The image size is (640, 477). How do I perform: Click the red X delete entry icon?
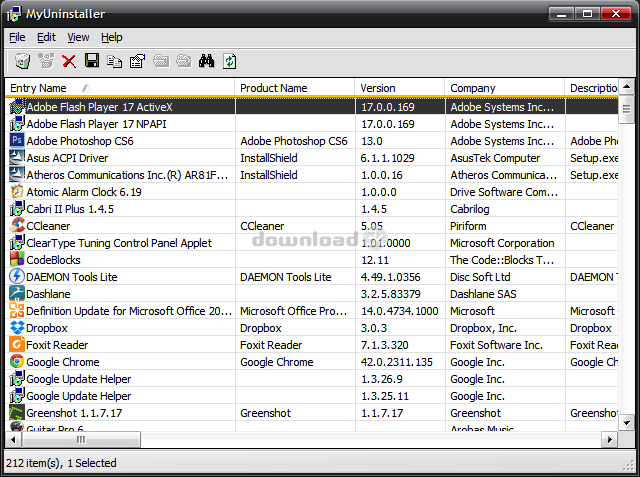(69, 62)
